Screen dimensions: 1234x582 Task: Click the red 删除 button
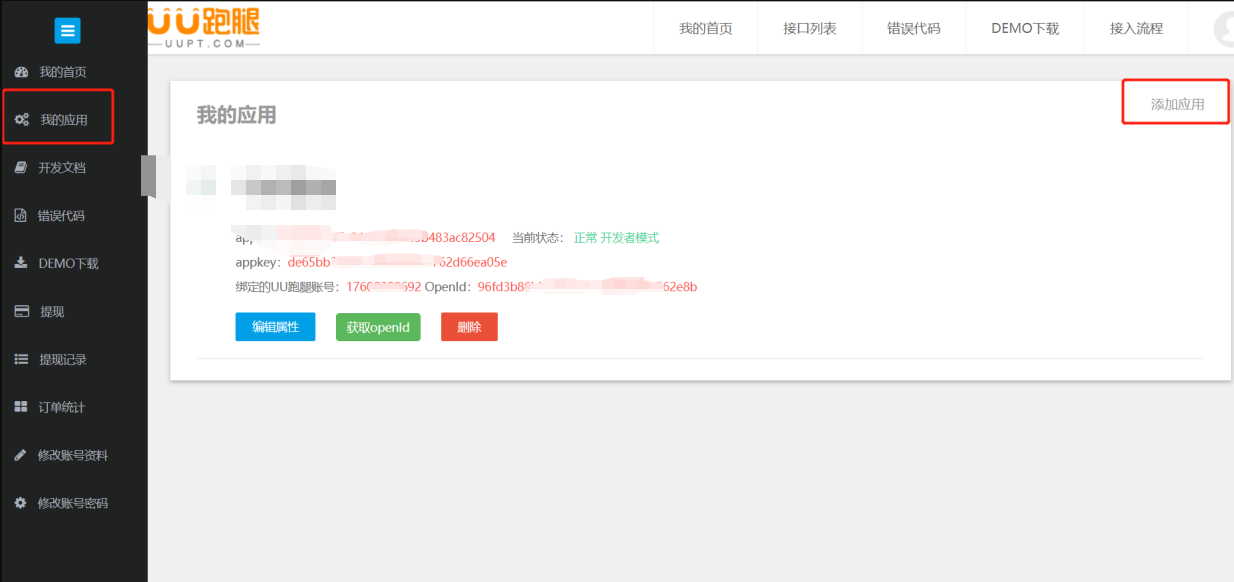pos(469,327)
